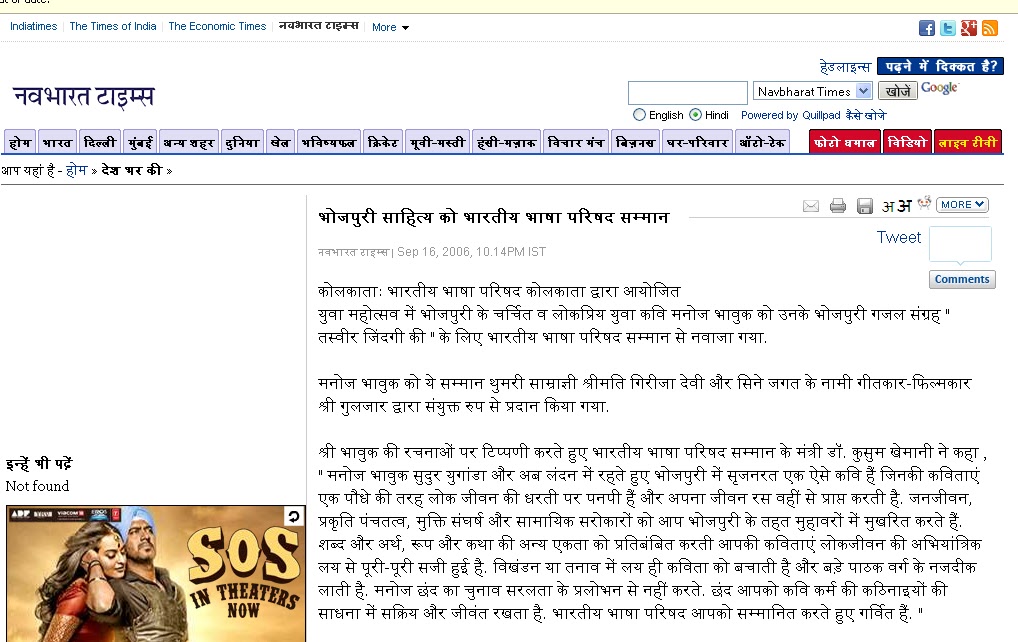Select the Hindi radio button

point(695,115)
